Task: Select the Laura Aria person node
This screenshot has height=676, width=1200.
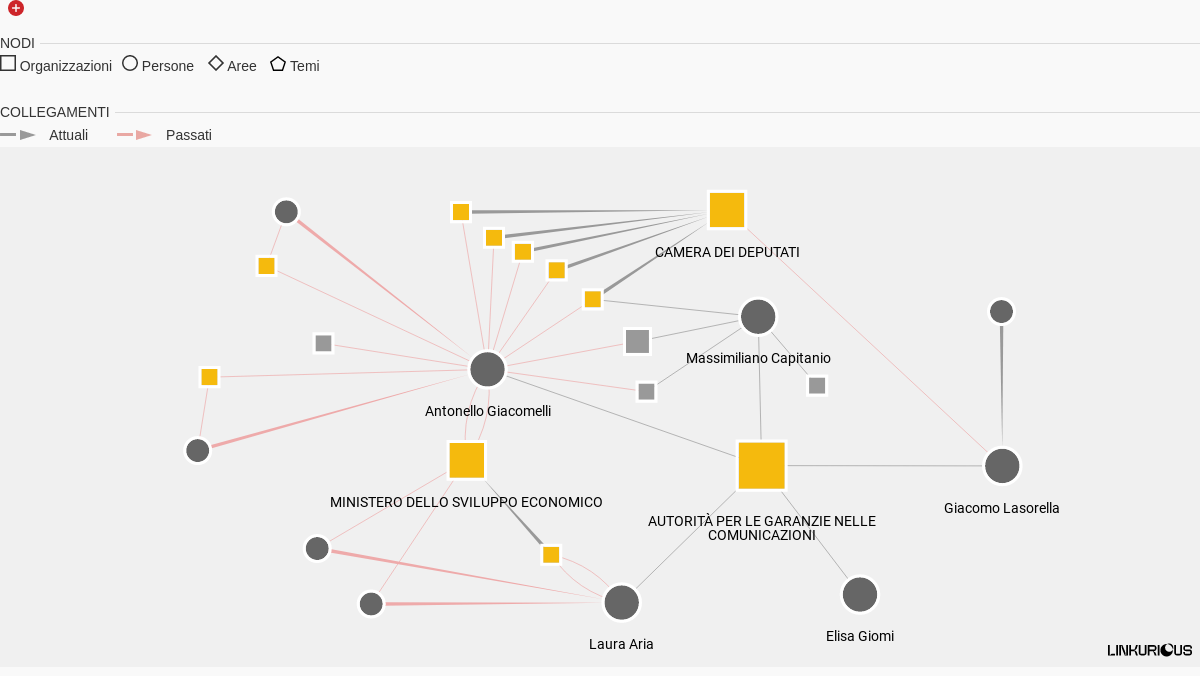Action: pos(622,602)
